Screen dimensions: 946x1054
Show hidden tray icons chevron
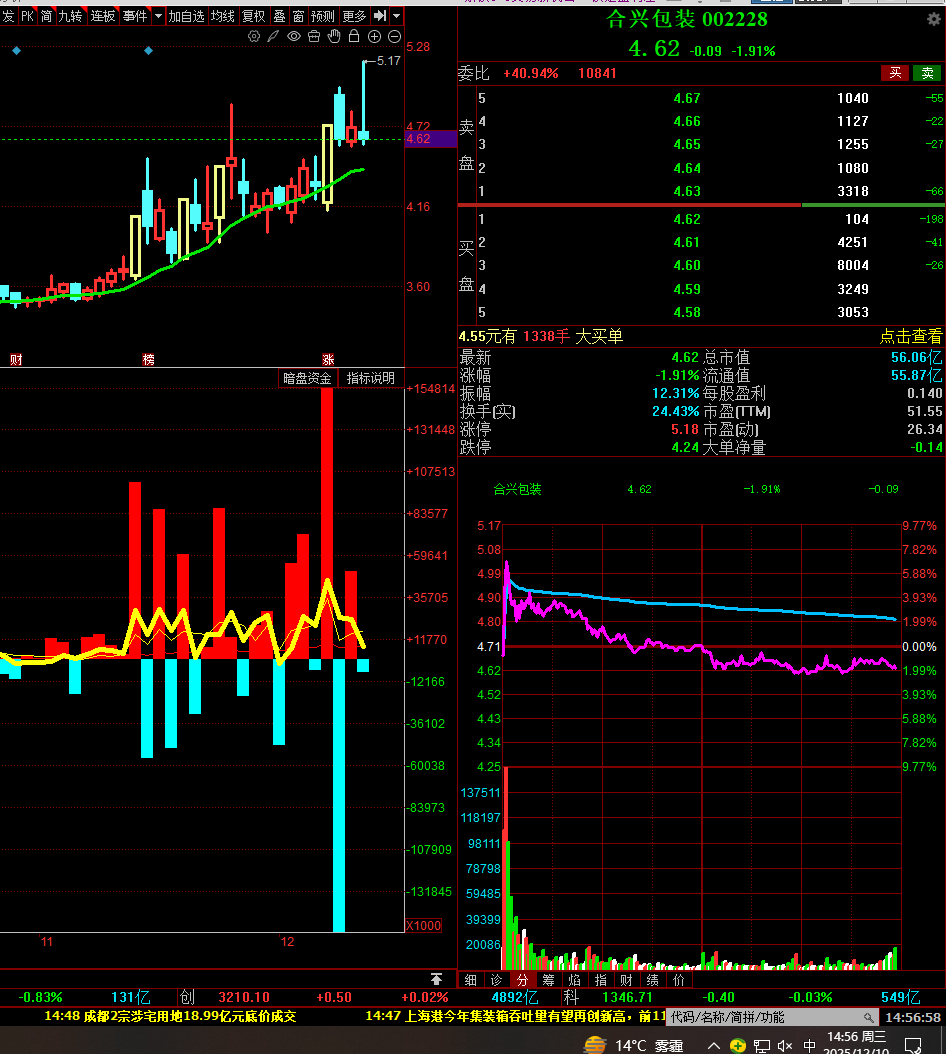click(x=714, y=1046)
